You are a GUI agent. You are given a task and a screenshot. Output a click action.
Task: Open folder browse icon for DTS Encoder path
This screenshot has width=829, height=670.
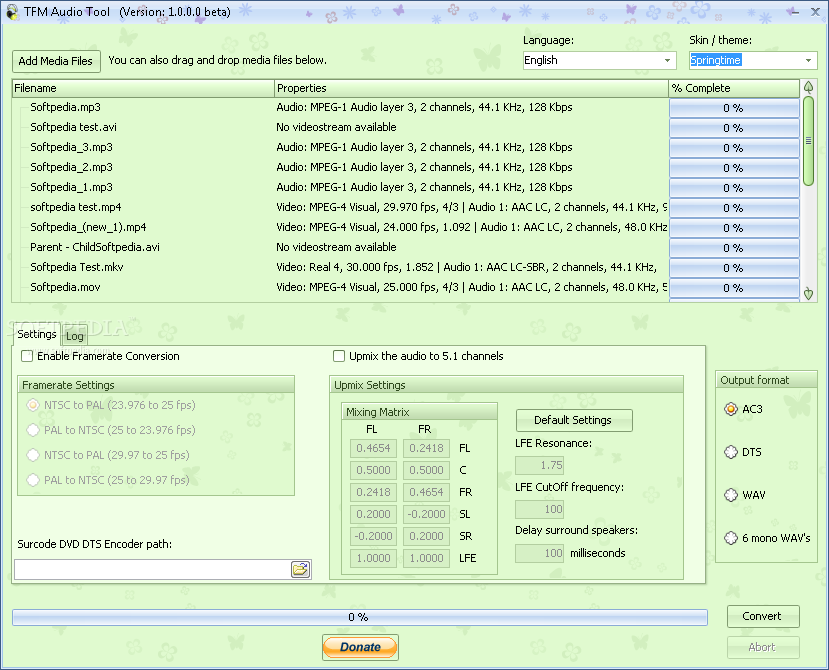point(300,570)
